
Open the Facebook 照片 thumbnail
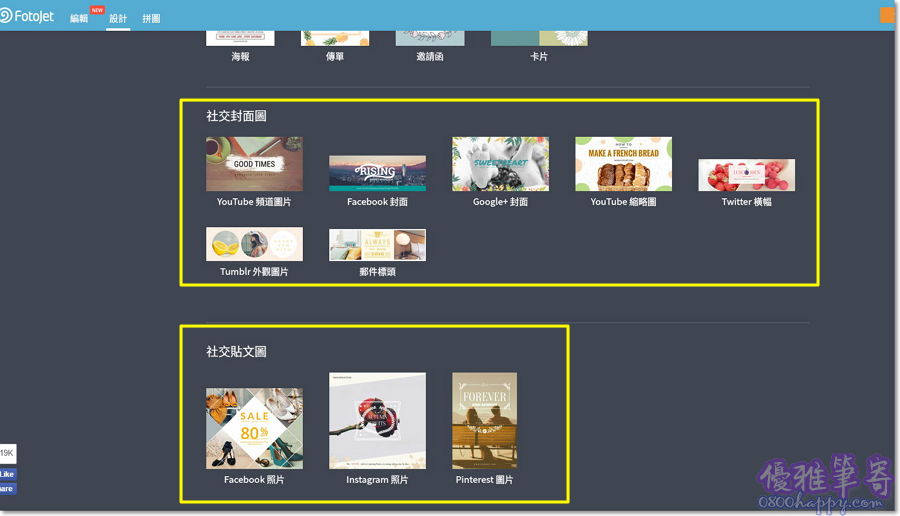pyautogui.click(x=254, y=428)
